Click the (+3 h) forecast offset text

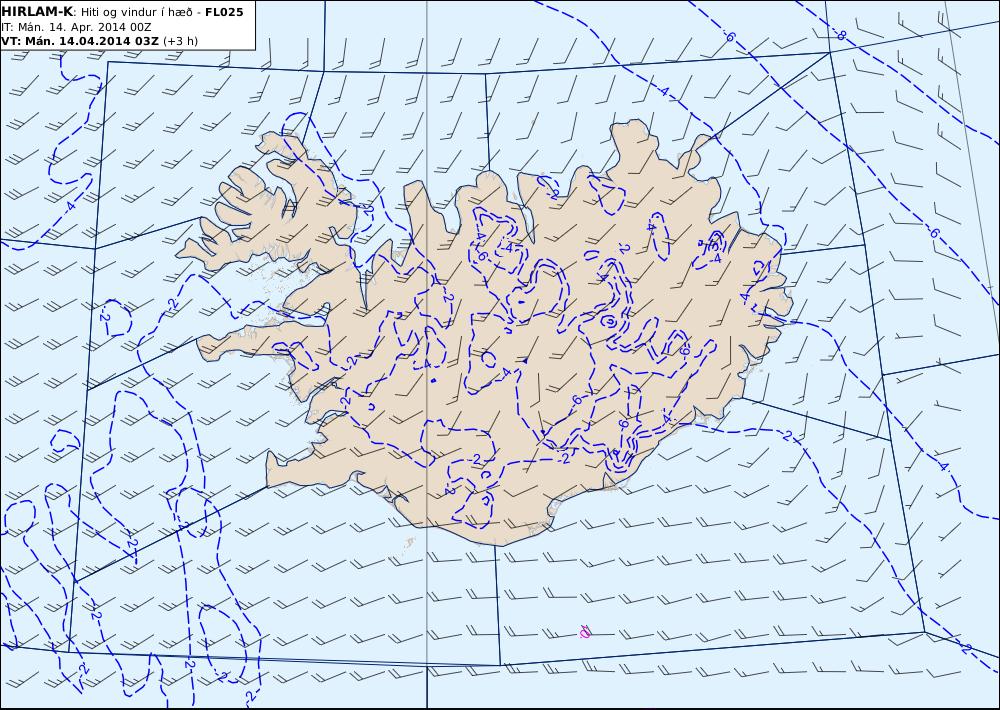coord(180,41)
